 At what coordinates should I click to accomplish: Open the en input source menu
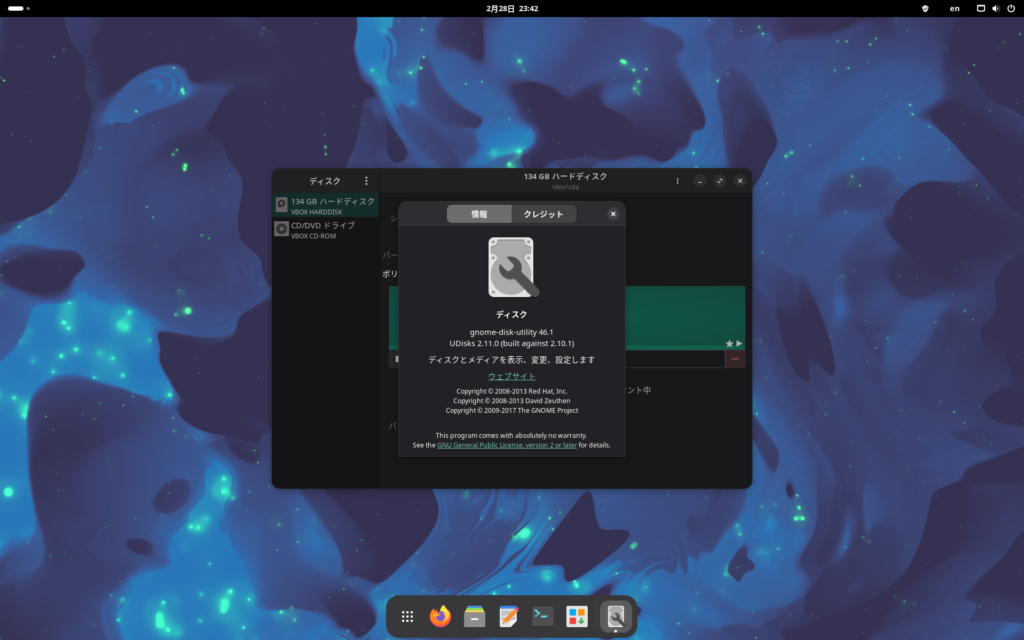pos(954,8)
